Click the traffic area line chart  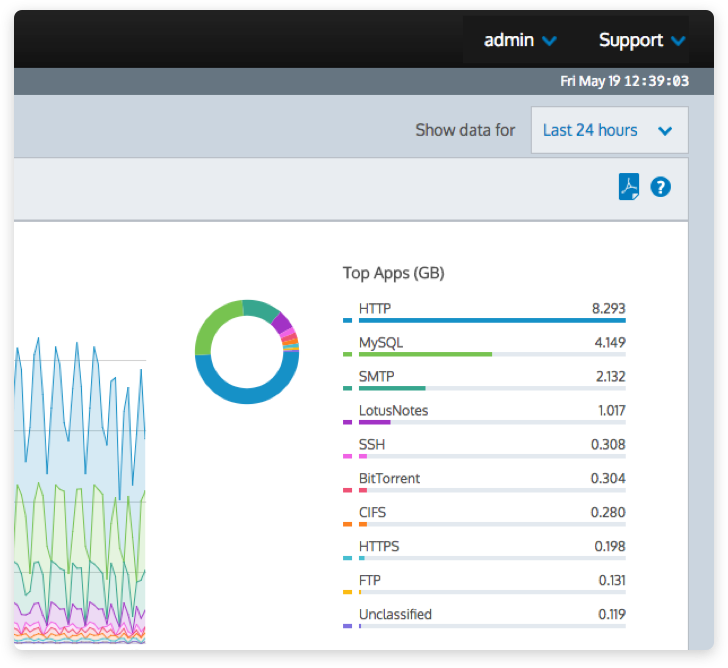pos(80,500)
